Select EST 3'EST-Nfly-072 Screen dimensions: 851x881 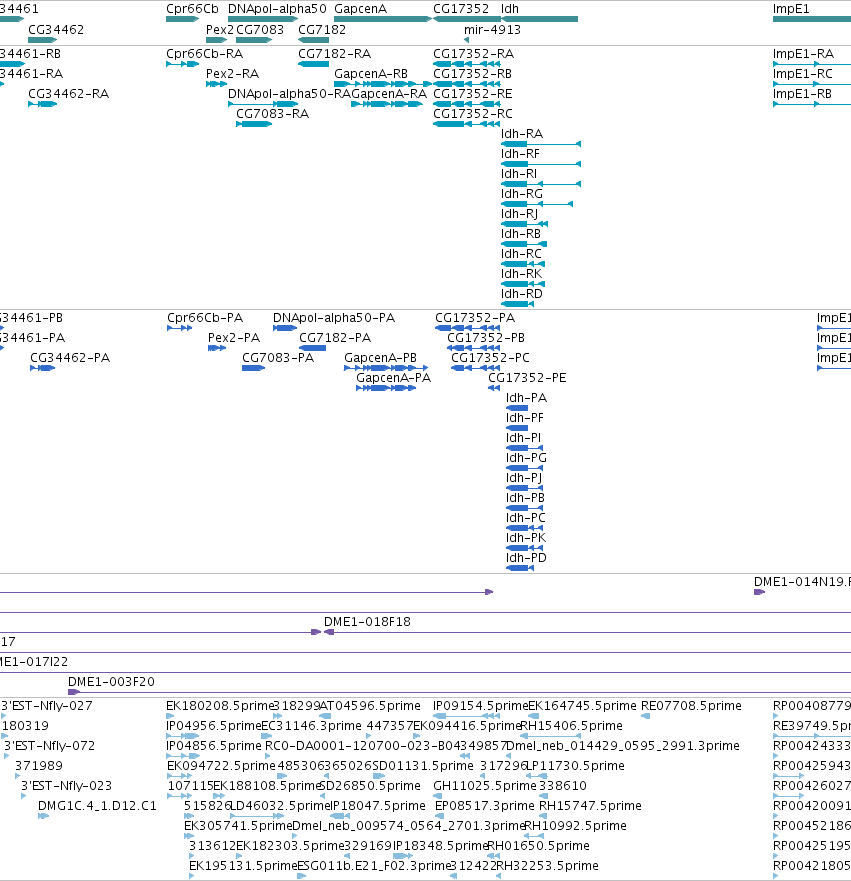49,746
